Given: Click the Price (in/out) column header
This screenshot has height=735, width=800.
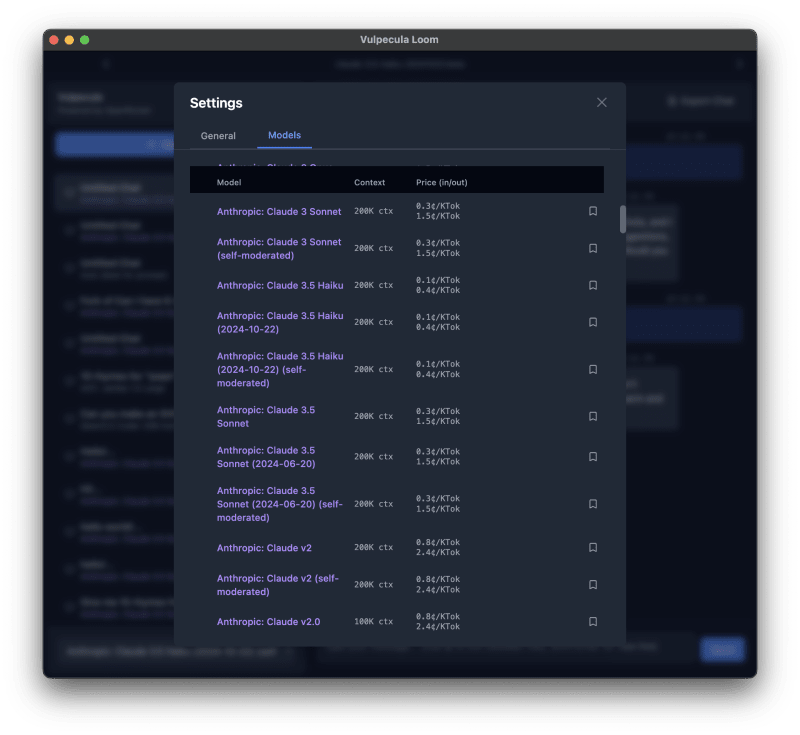Looking at the screenshot, I should [x=443, y=182].
